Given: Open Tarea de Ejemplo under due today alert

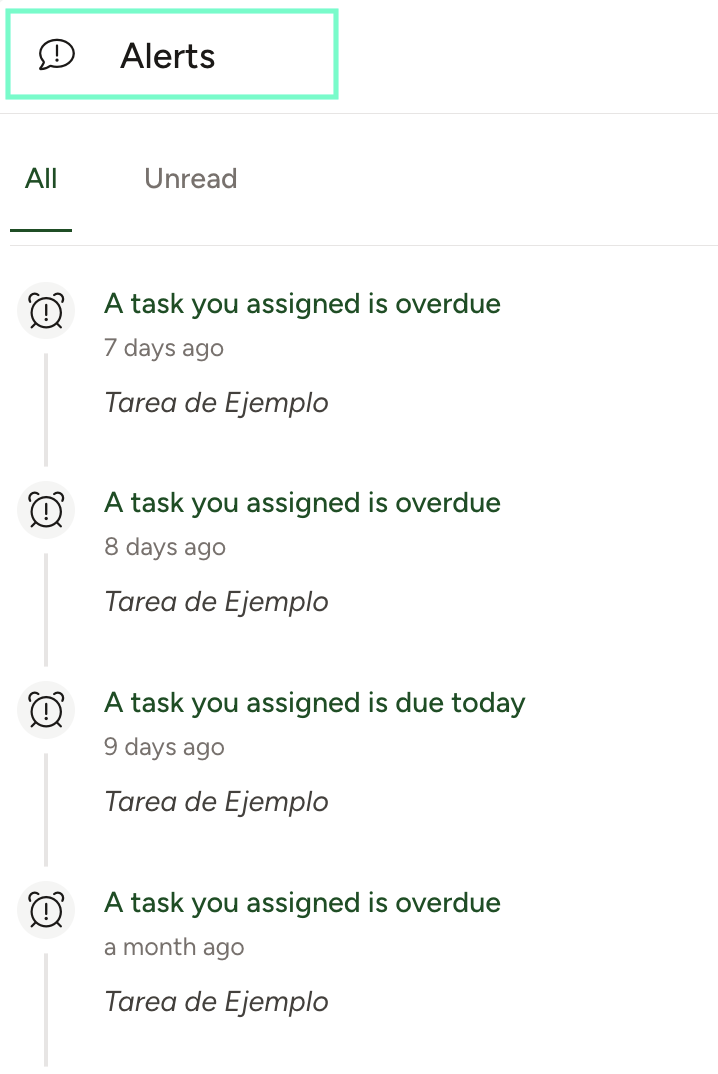Looking at the screenshot, I should tap(216, 802).
